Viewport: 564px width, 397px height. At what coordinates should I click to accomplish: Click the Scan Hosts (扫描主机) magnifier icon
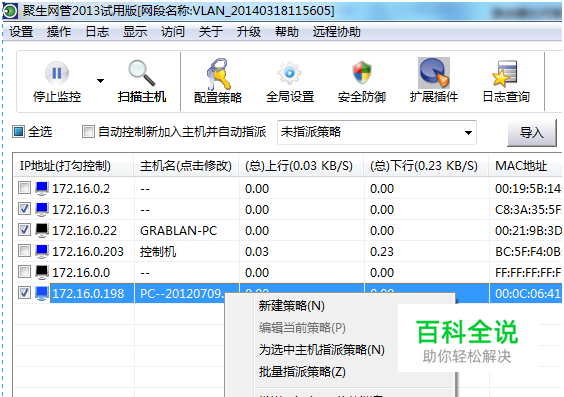pyautogui.click(x=141, y=73)
